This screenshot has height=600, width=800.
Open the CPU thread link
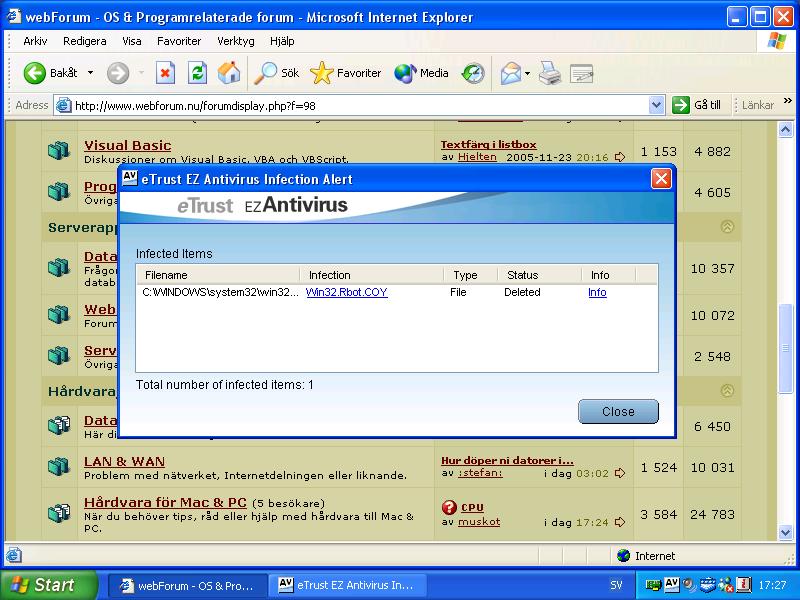(472, 508)
